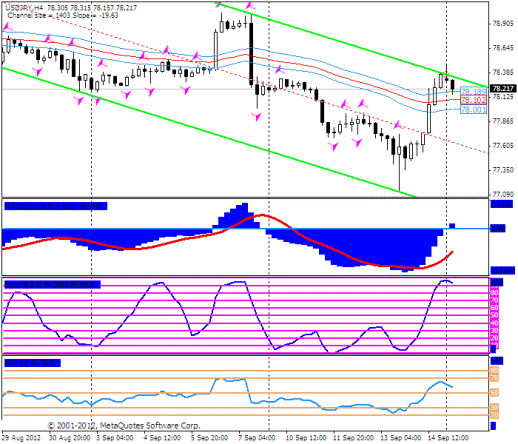Viewport: 518px width, 444px height.
Task: Click the Stochastic 60 level label
Action: click(x=495, y=308)
